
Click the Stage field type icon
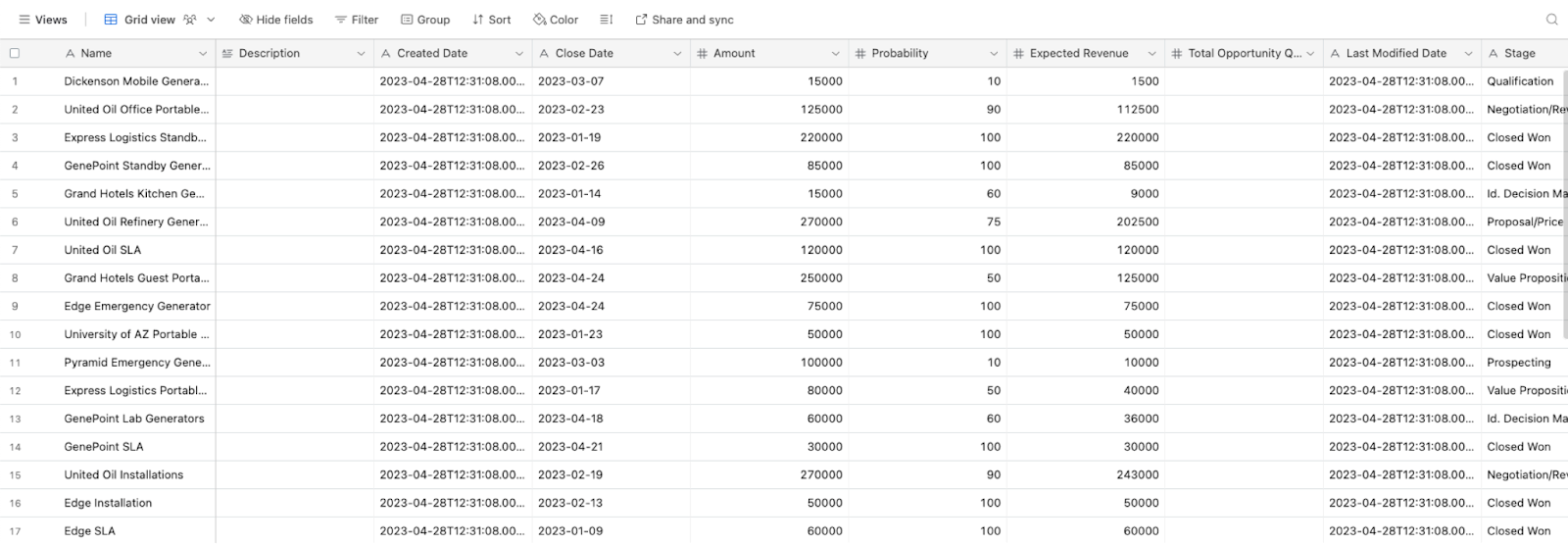pos(1494,54)
